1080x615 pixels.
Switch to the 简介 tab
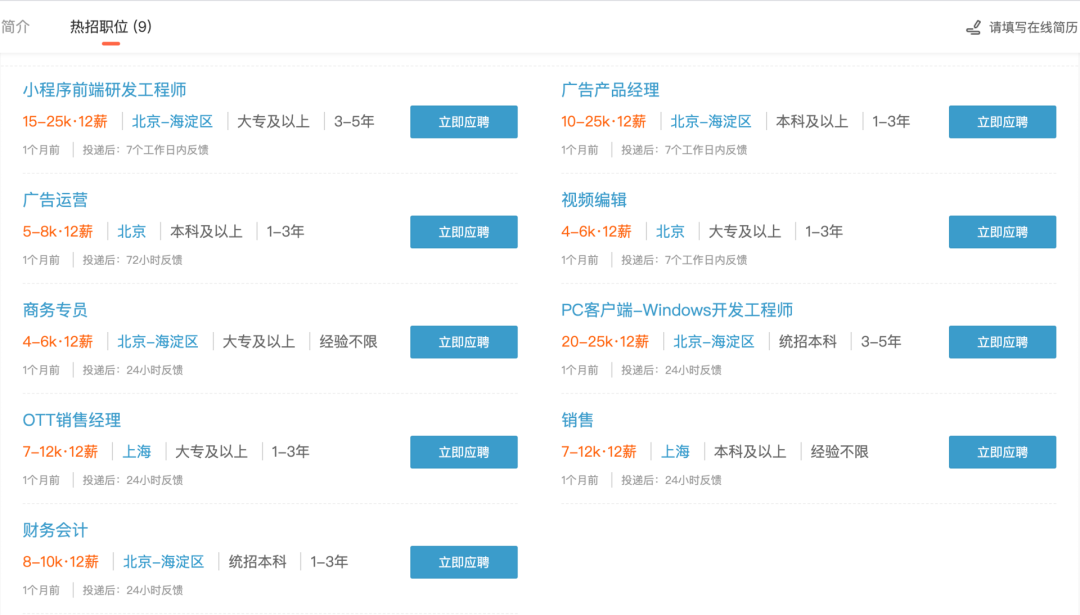point(16,27)
